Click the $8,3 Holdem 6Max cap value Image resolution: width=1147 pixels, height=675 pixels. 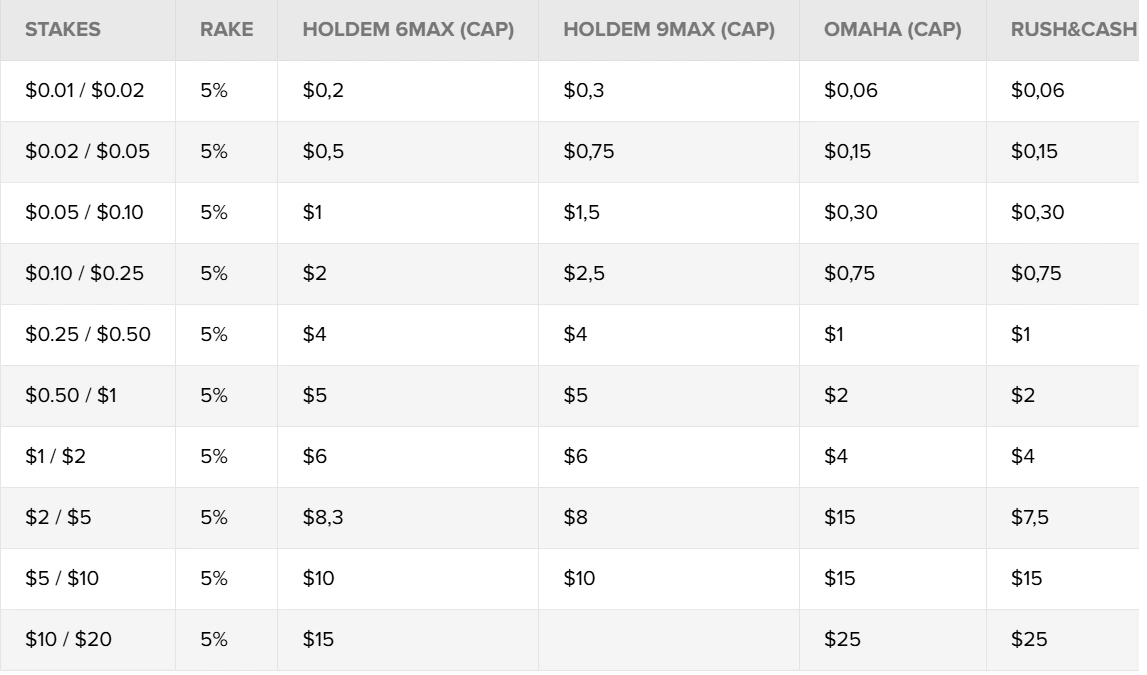(x=323, y=518)
